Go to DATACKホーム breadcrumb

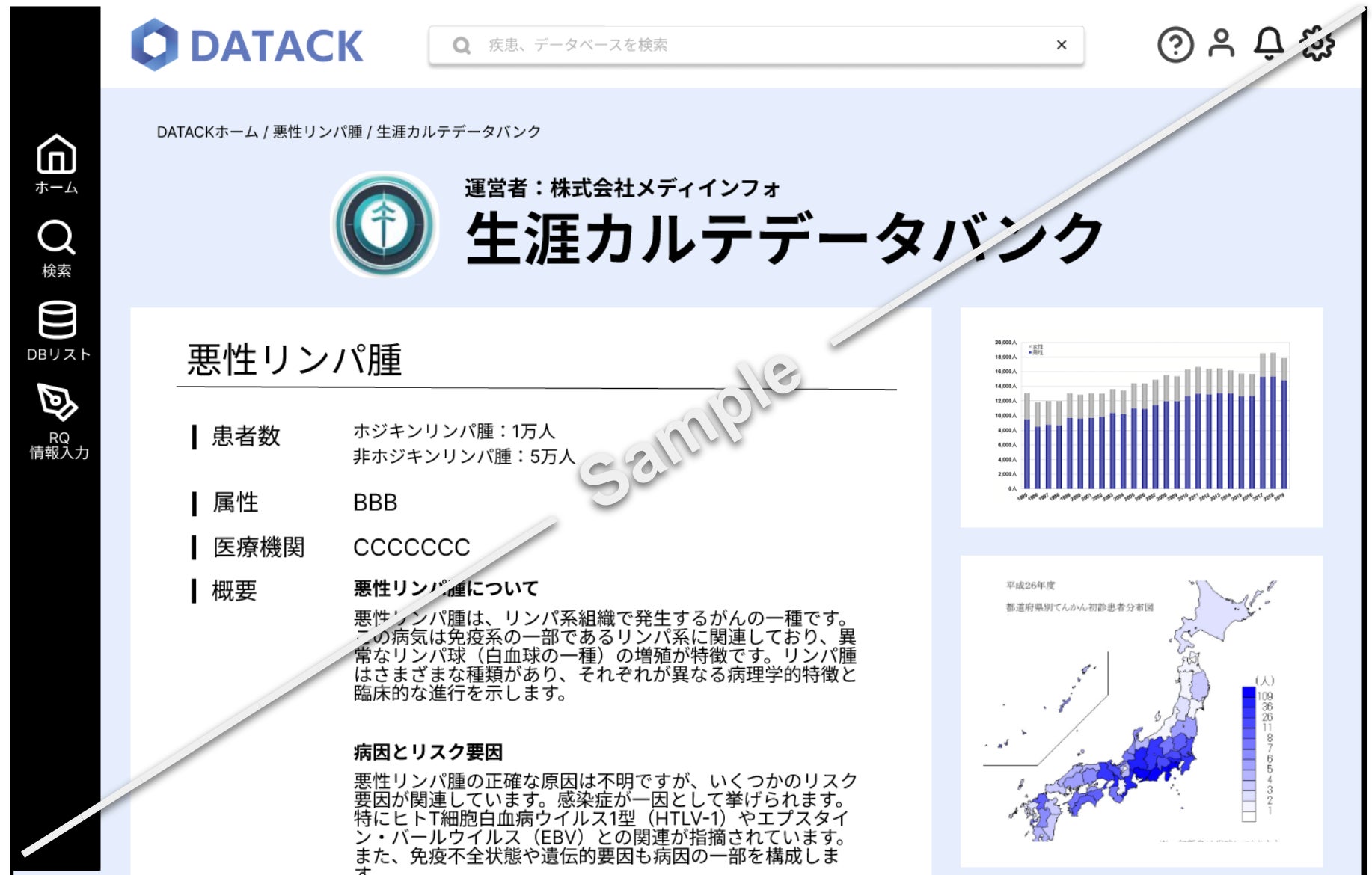point(207,132)
